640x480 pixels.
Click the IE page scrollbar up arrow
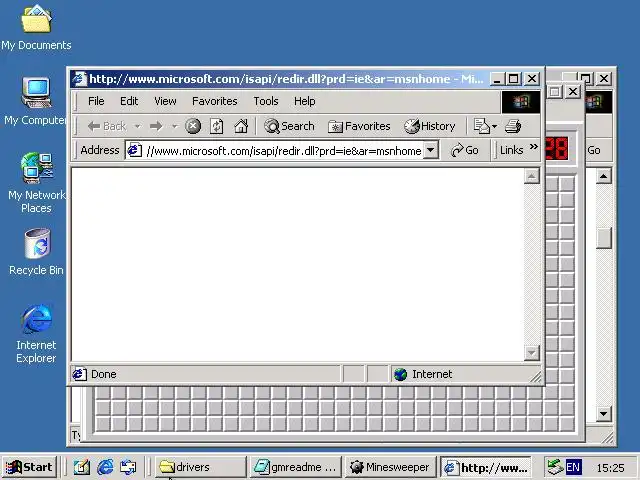point(531,176)
